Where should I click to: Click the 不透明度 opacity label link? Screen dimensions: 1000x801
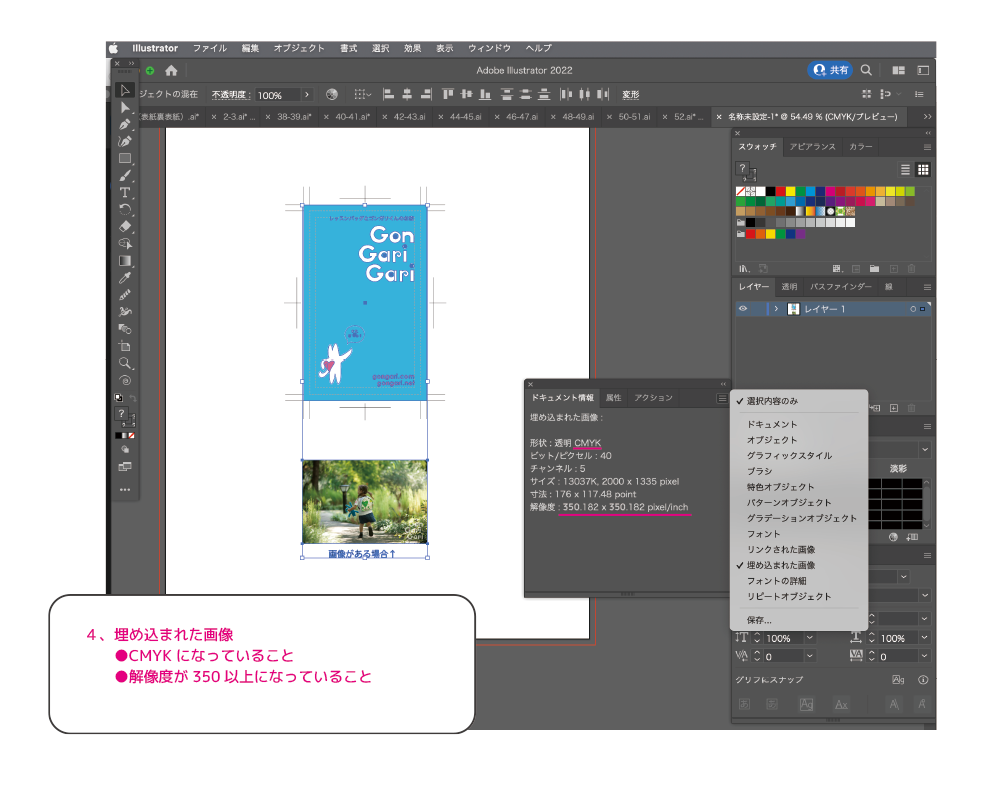click(231, 94)
